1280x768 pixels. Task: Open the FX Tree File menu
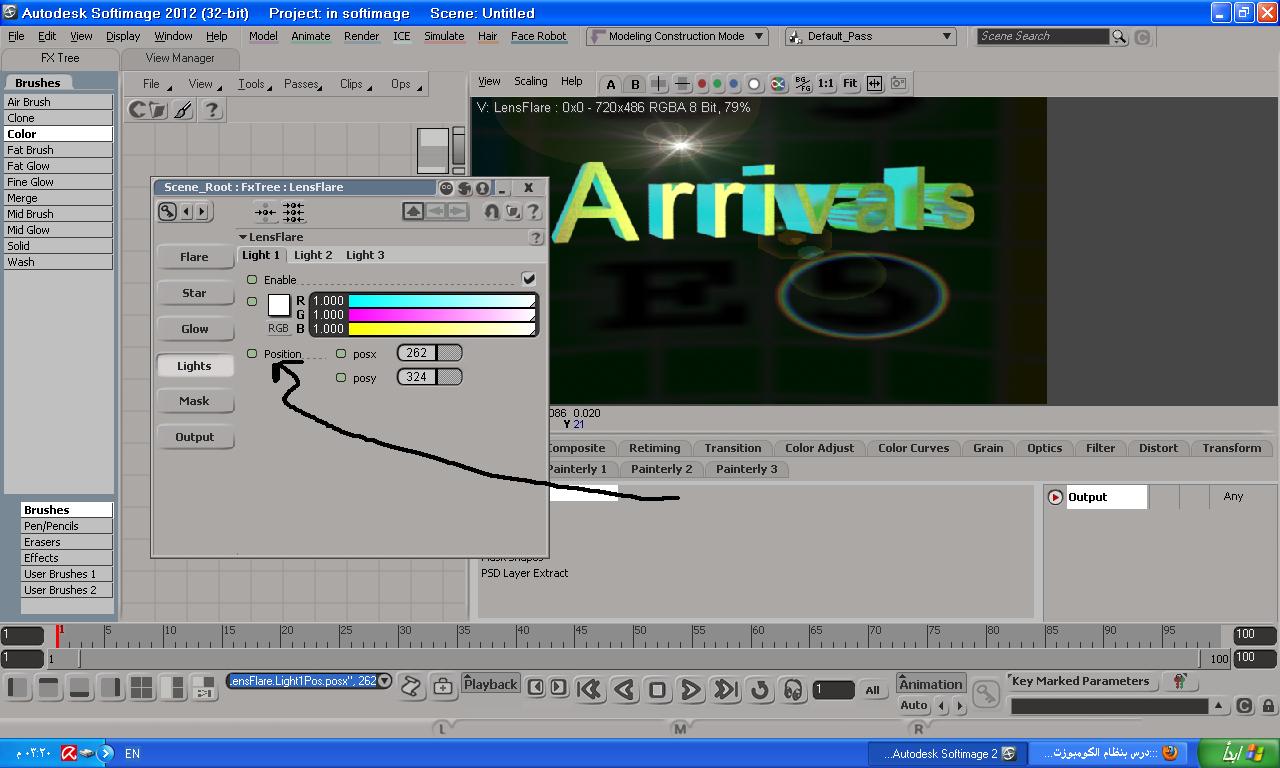[x=151, y=84]
